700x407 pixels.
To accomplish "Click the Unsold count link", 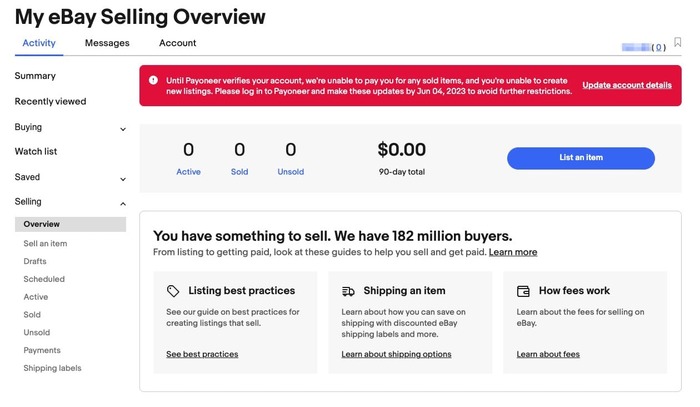I will click(290, 172).
